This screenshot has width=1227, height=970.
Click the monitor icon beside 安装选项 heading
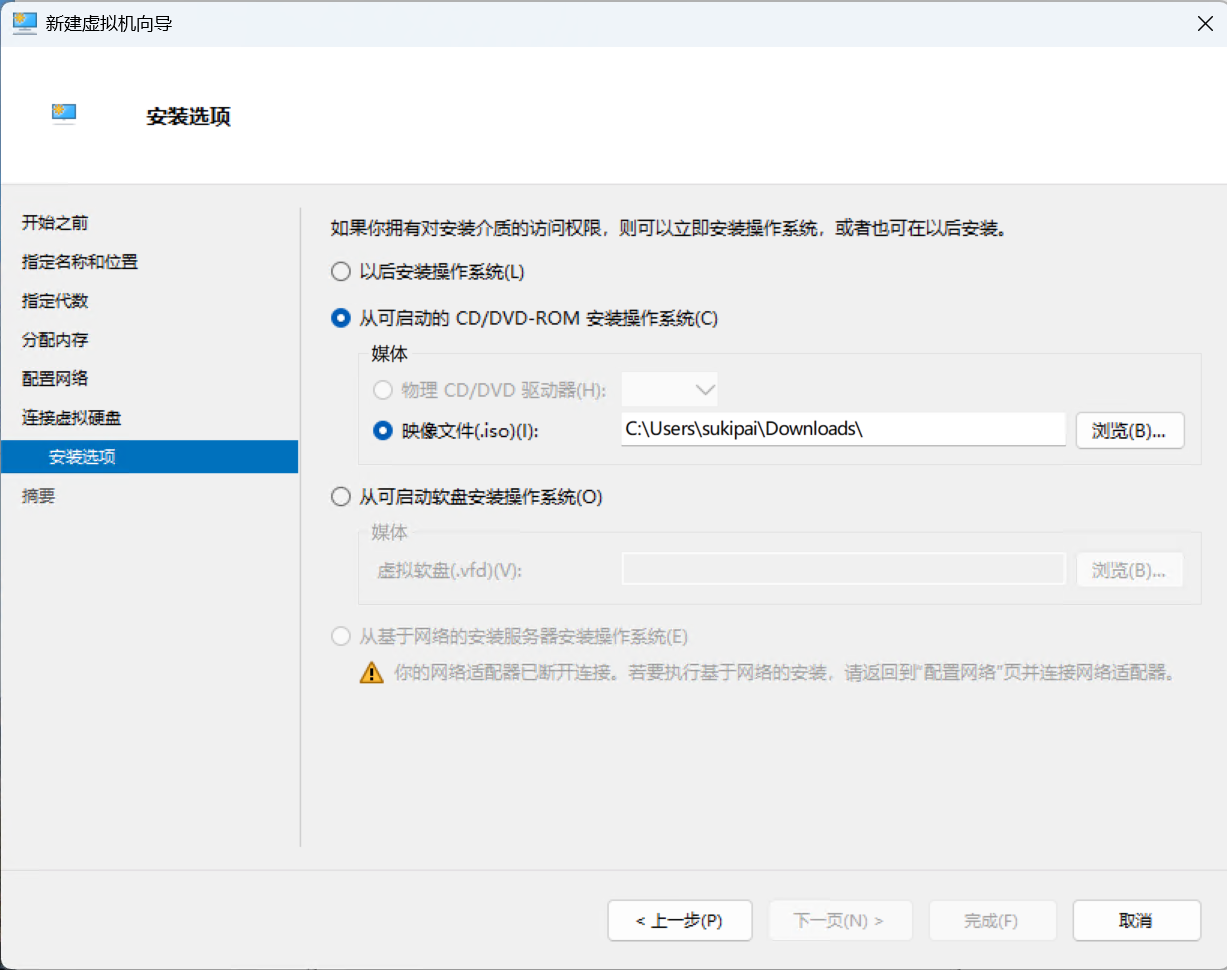point(62,113)
